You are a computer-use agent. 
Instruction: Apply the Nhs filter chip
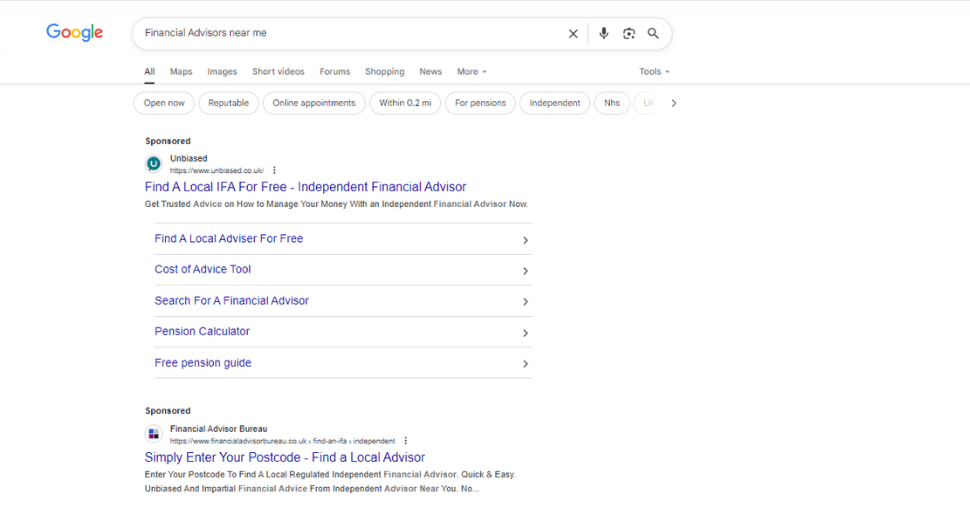612,103
